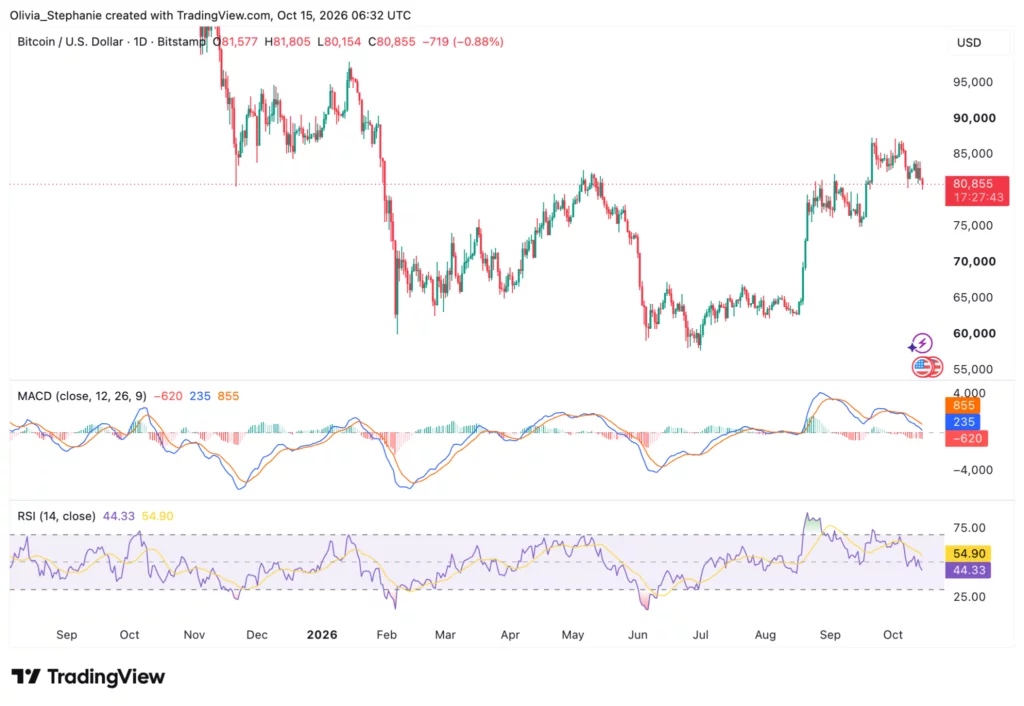Click the 75.00 RSI axis label

[970, 528]
